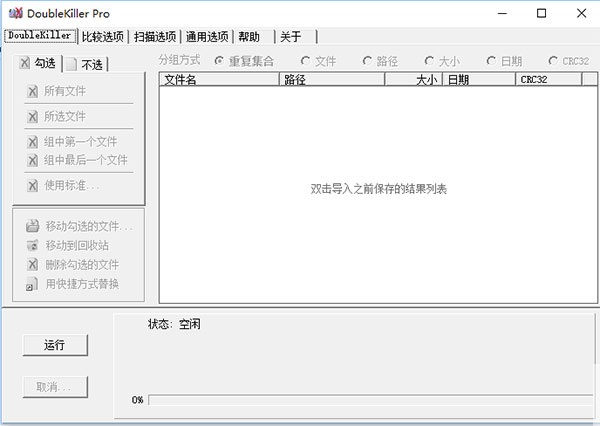Click the DoubleKiller Pro app icon in title bar
The width and height of the screenshot is (600, 426).
16,13
